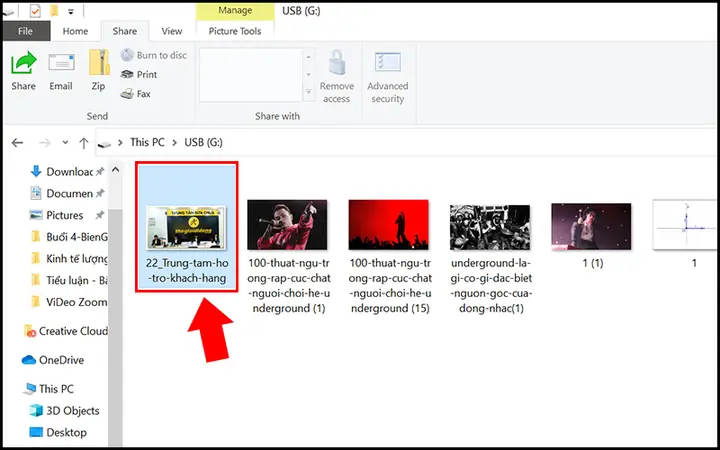Select the Share ribbon tab

click(124, 31)
